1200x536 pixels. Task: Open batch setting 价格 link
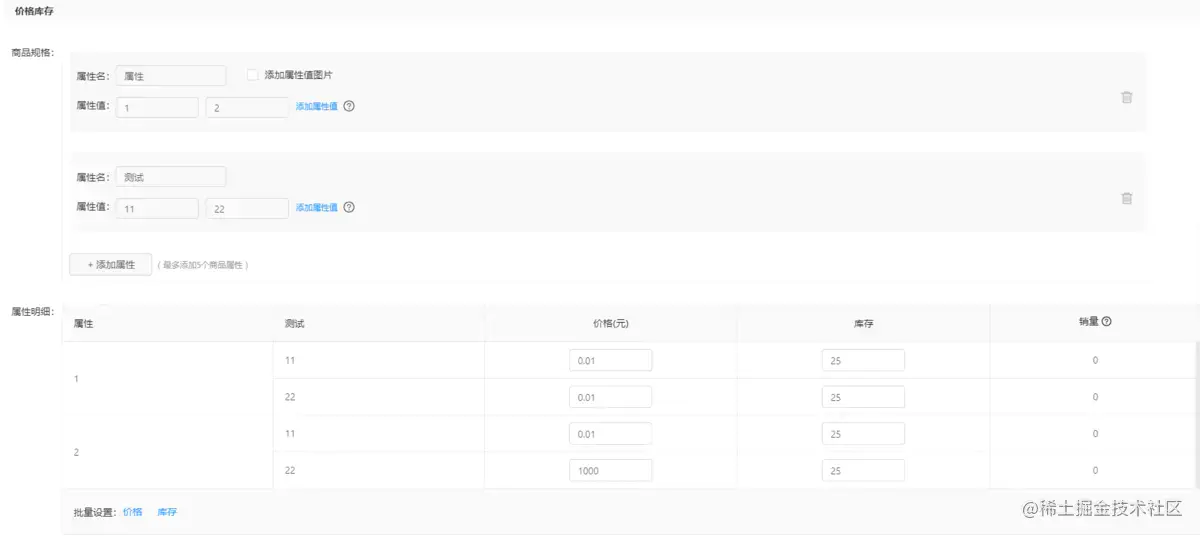coord(133,512)
